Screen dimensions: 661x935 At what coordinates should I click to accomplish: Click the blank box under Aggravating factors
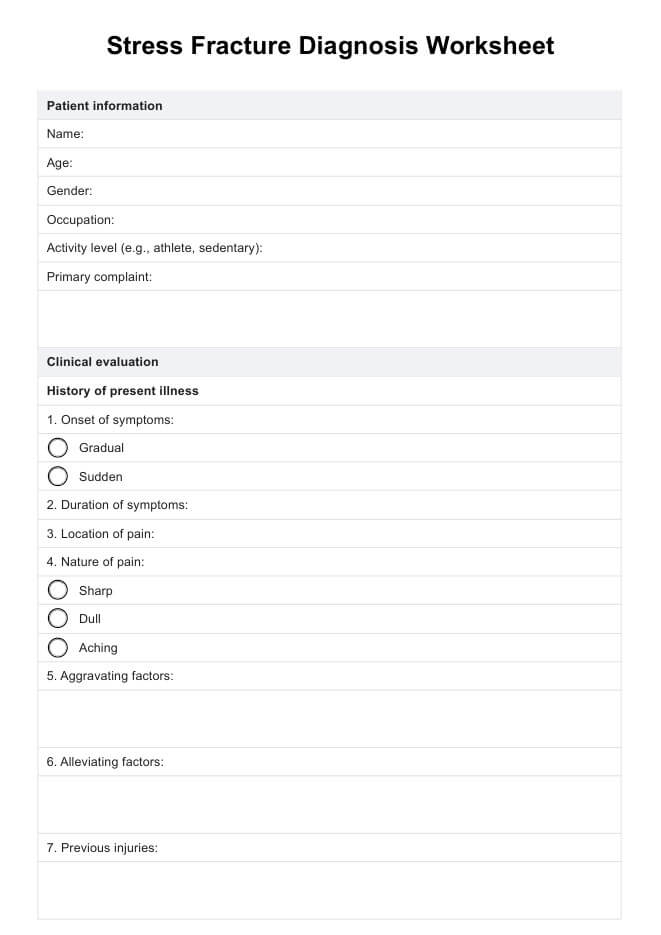(330, 719)
